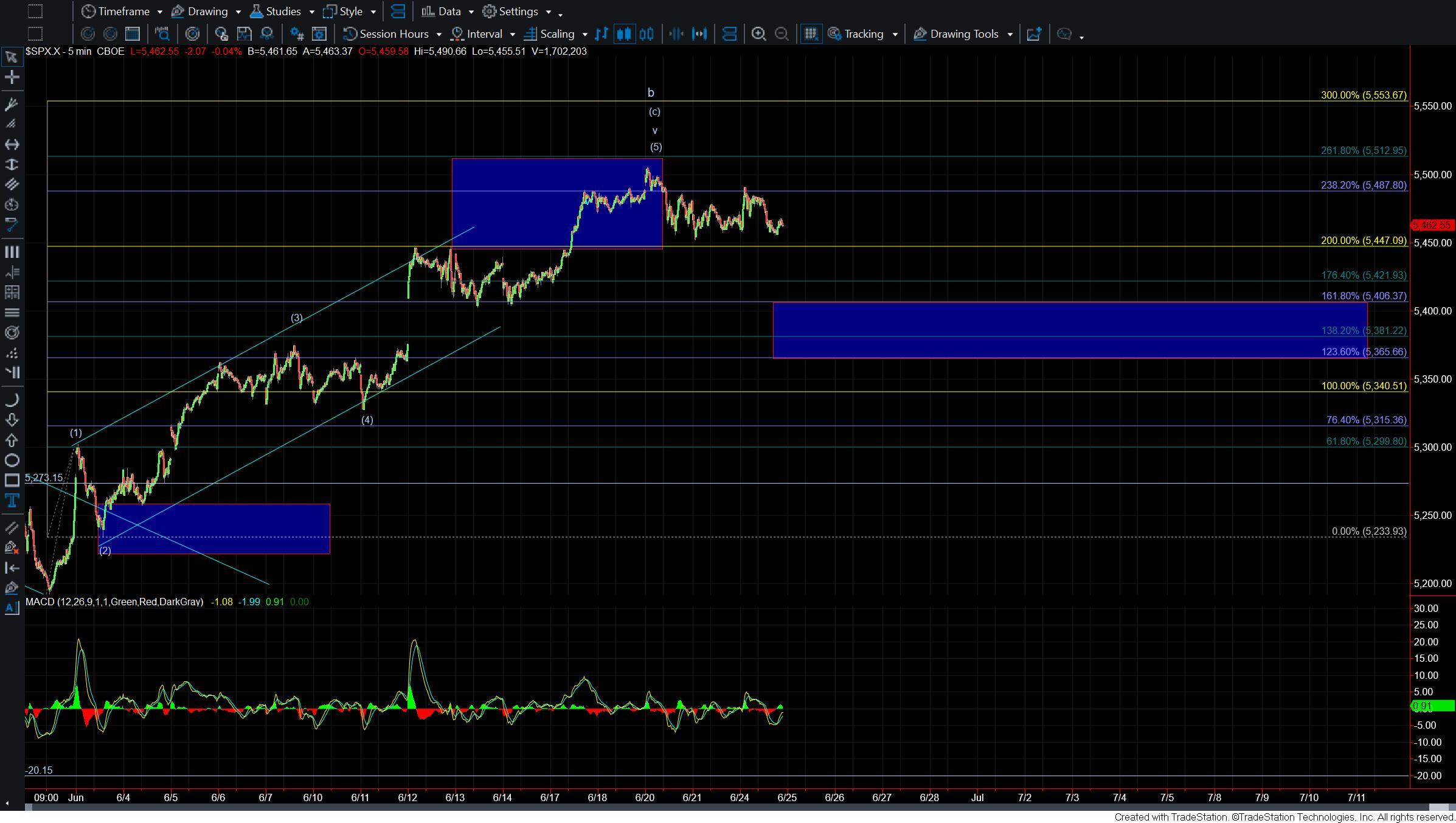
Task: Activate the Text drawing tool
Action: [11, 501]
